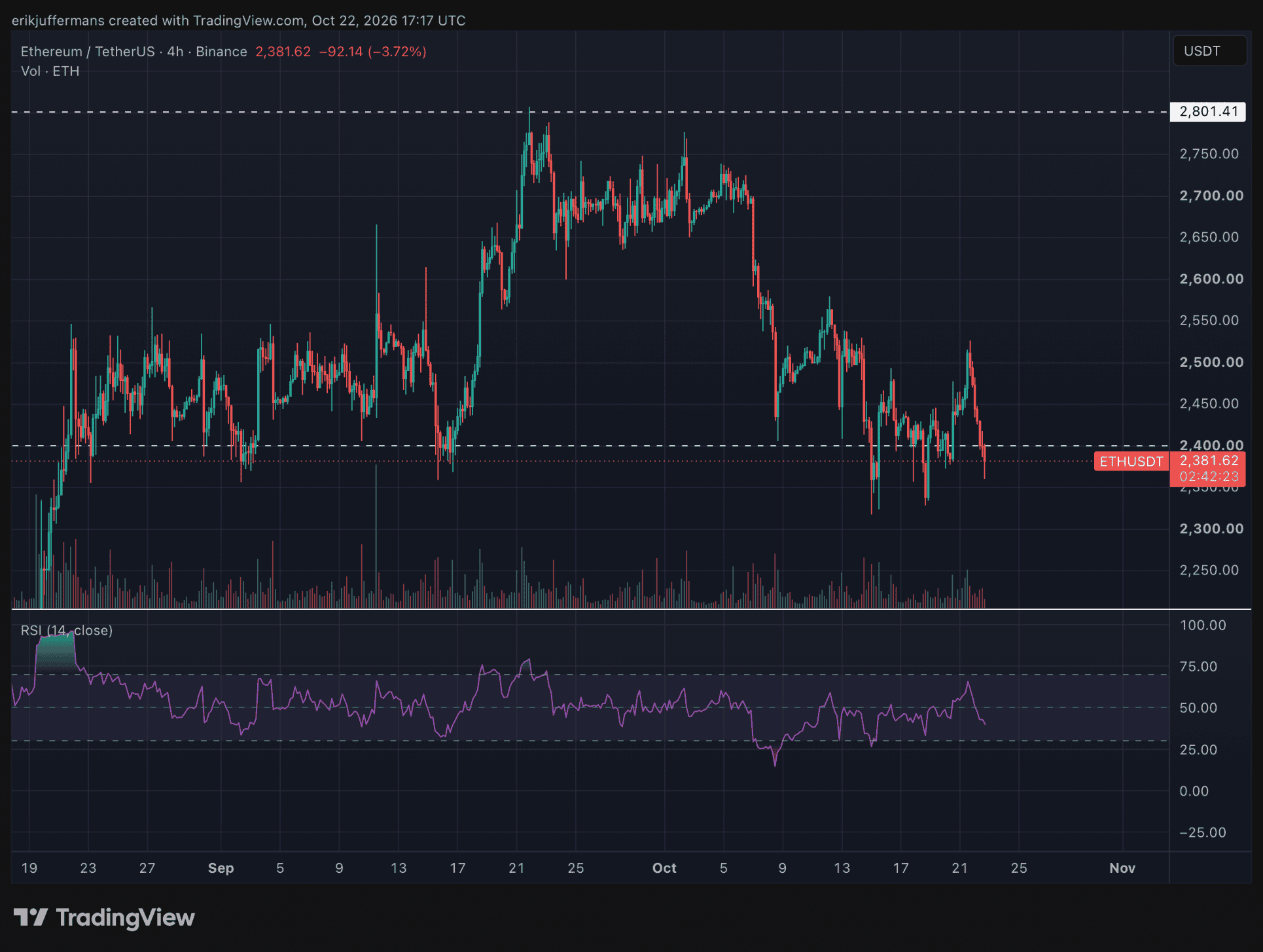Click the 2,500.00 price axis label
This screenshot has width=1263, height=952.
(x=1211, y=362)
